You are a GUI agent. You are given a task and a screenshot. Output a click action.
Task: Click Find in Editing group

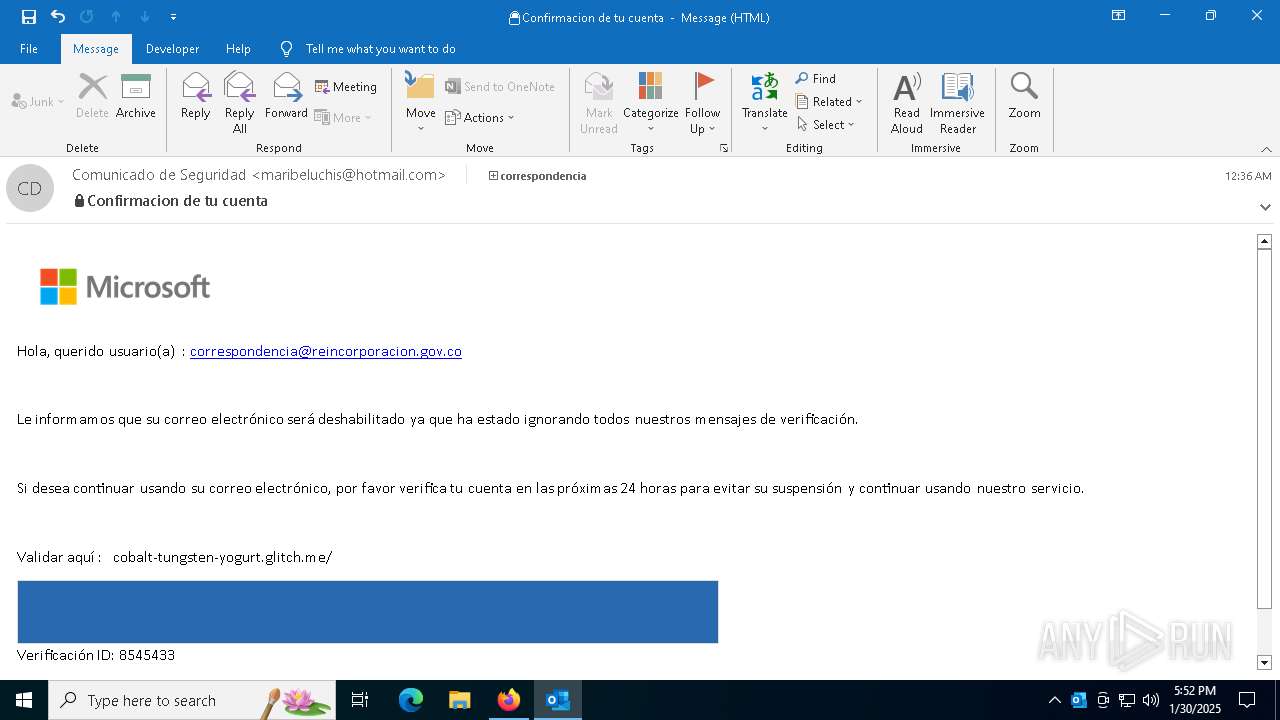tap(816, 78)
